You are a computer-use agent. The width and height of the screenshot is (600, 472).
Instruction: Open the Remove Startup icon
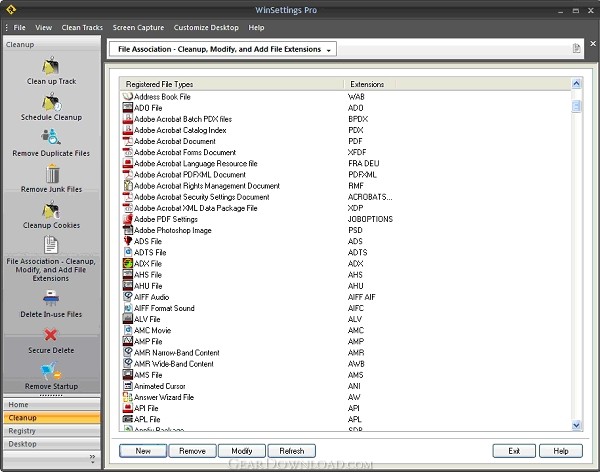point(51,371)
